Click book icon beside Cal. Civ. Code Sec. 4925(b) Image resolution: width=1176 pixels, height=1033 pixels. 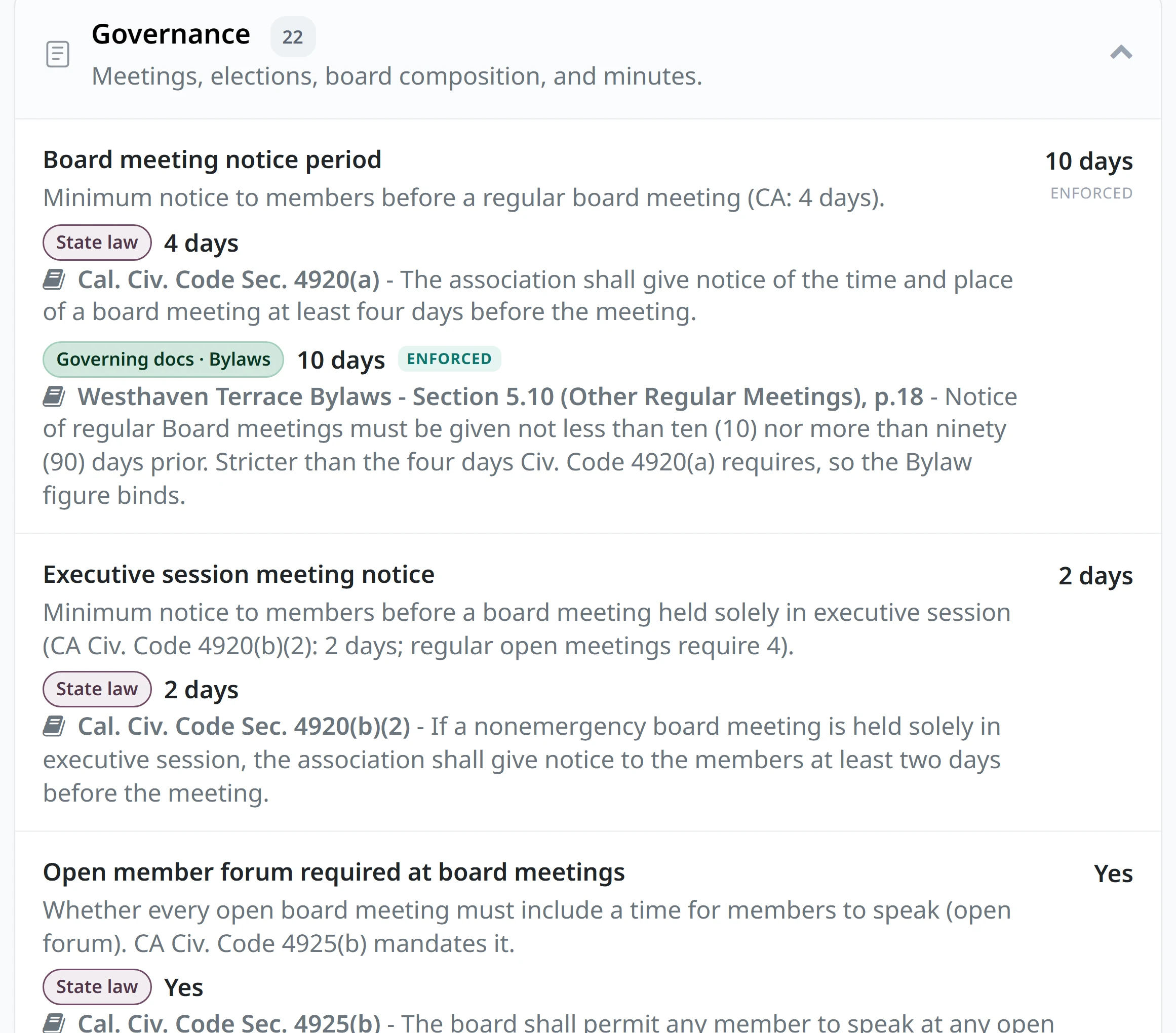(x=54, y=1023)
